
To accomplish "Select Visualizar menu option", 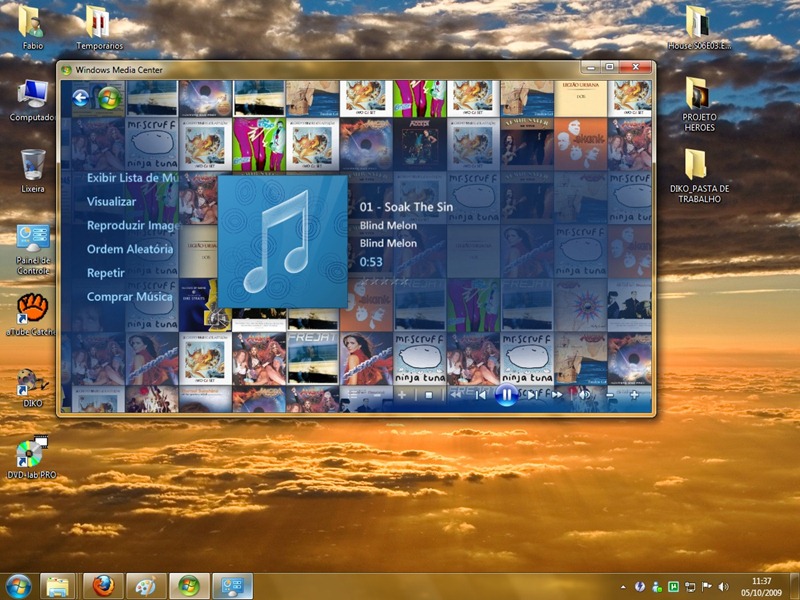I will (x=111, y=202).
